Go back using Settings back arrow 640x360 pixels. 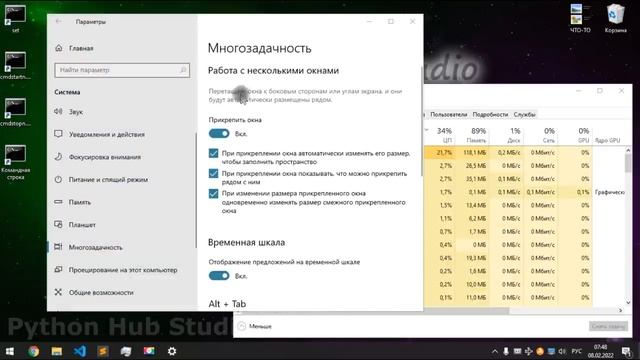(58, 21)
